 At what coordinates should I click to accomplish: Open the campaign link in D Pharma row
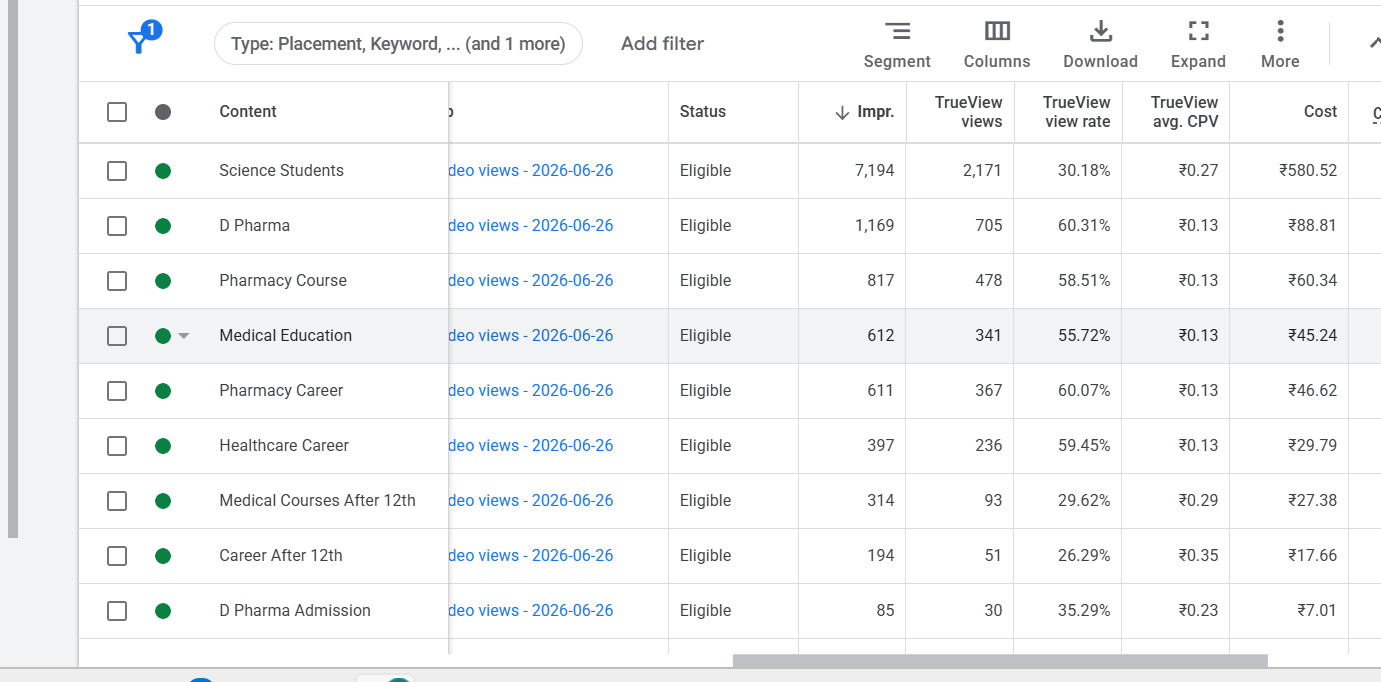tap(531, 226)
